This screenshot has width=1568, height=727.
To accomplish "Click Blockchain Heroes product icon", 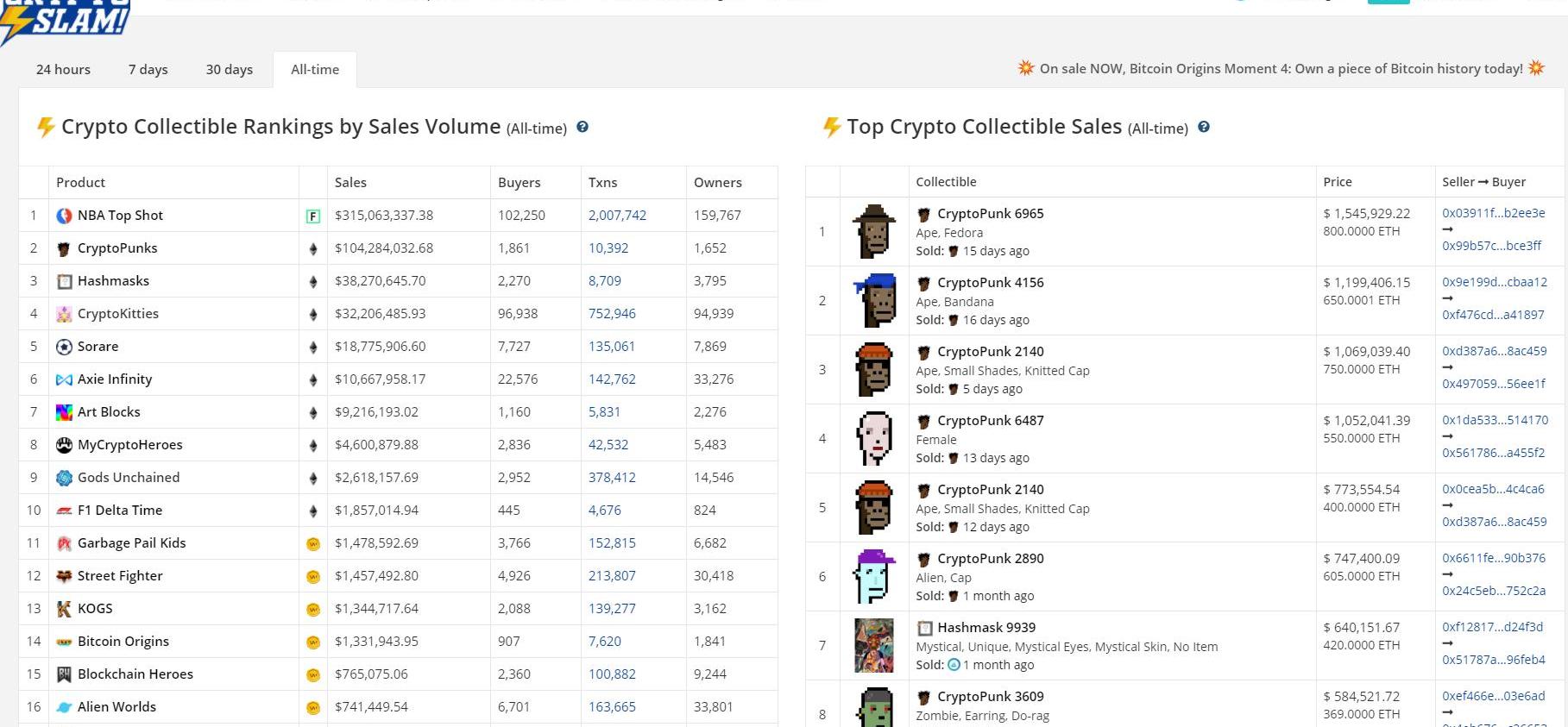I will (64, 674).
